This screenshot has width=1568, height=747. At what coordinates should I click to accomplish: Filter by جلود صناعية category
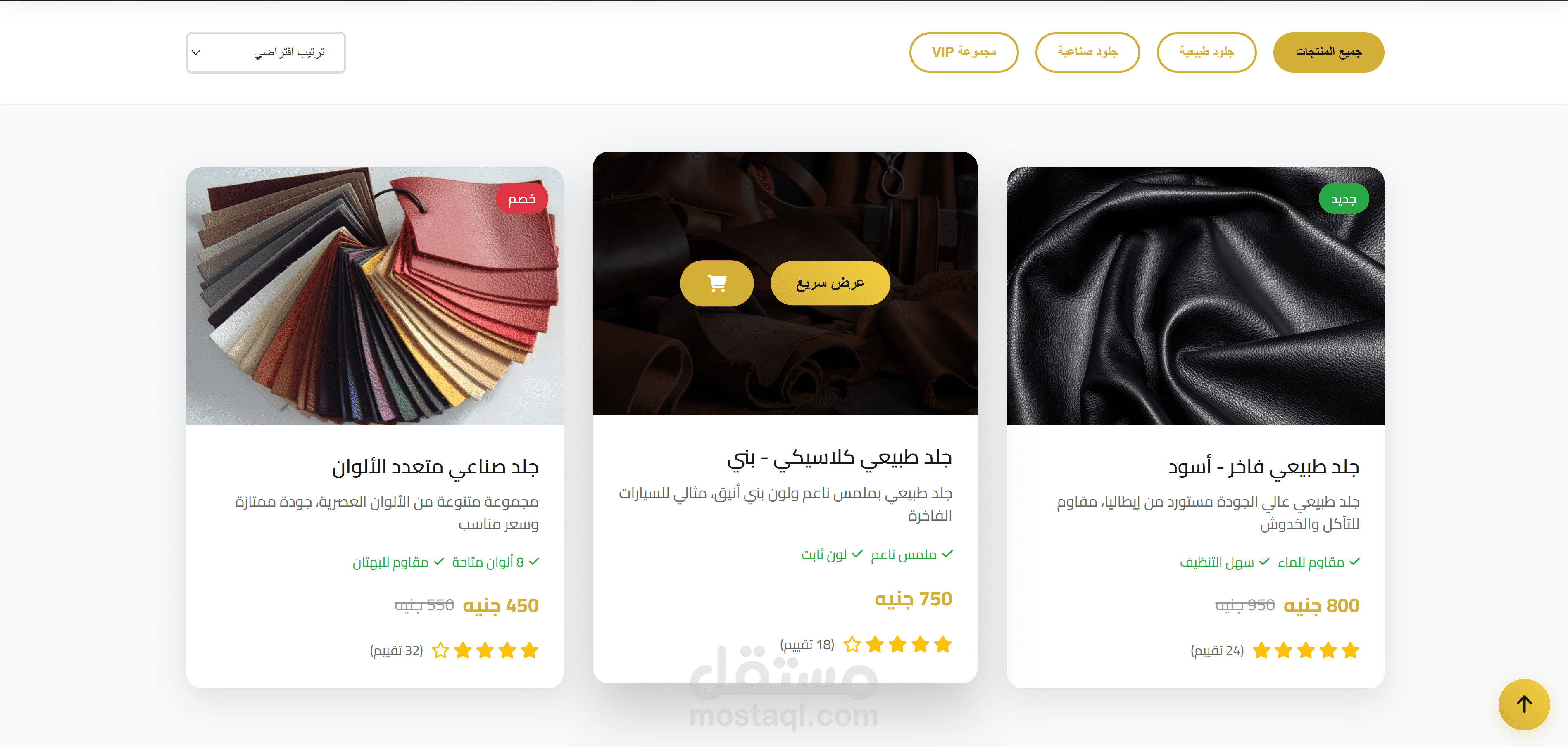click(1087, 52)
